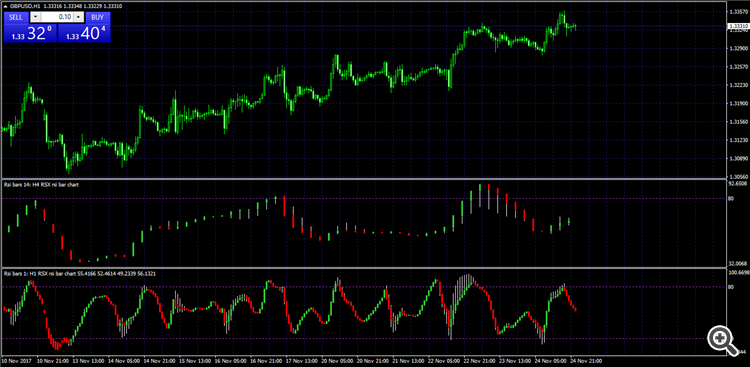Increase trade volume with up arrow
The image size is (750, 367).
[x=78, y=17]
